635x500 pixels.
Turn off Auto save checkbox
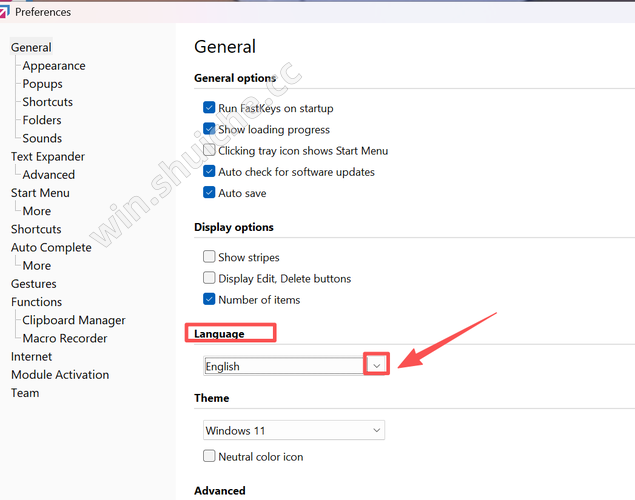209,193
